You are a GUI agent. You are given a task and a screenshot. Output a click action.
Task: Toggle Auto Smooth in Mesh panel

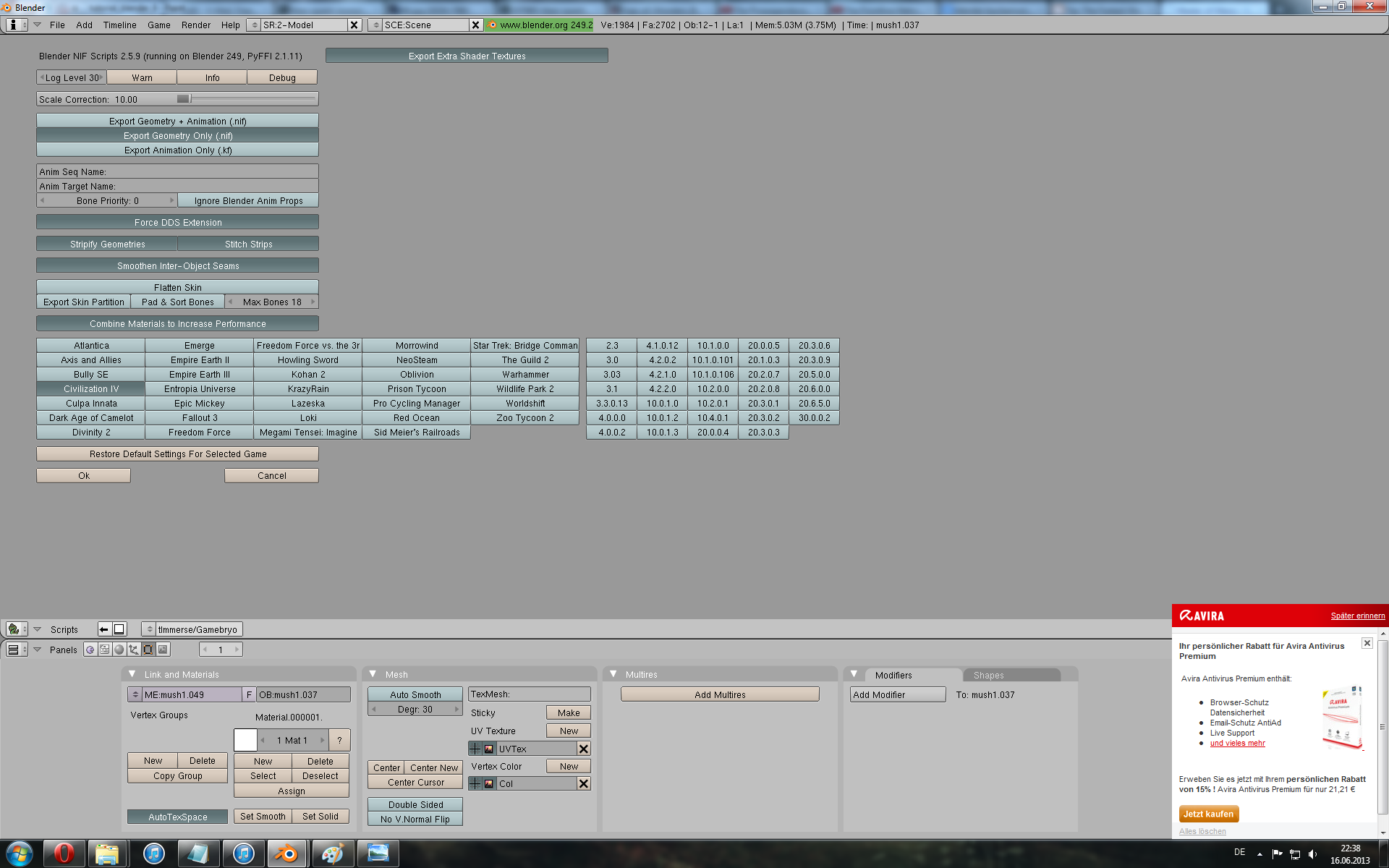tap(415, 694)
